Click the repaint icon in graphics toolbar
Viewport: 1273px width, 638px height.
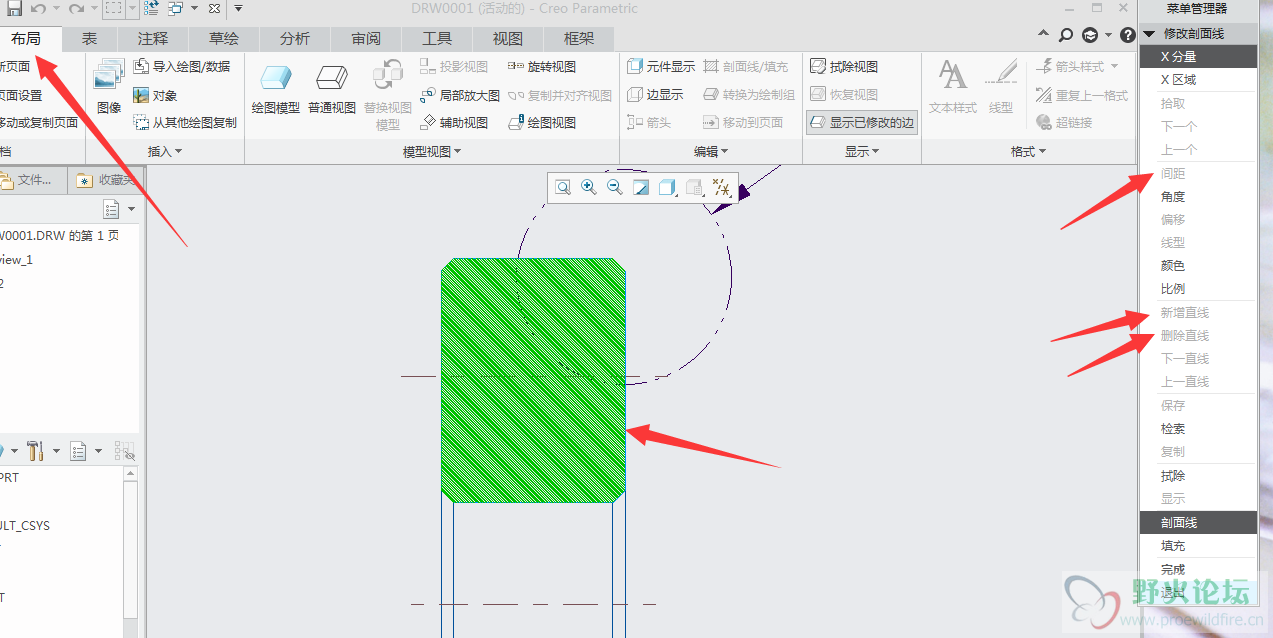641,187
